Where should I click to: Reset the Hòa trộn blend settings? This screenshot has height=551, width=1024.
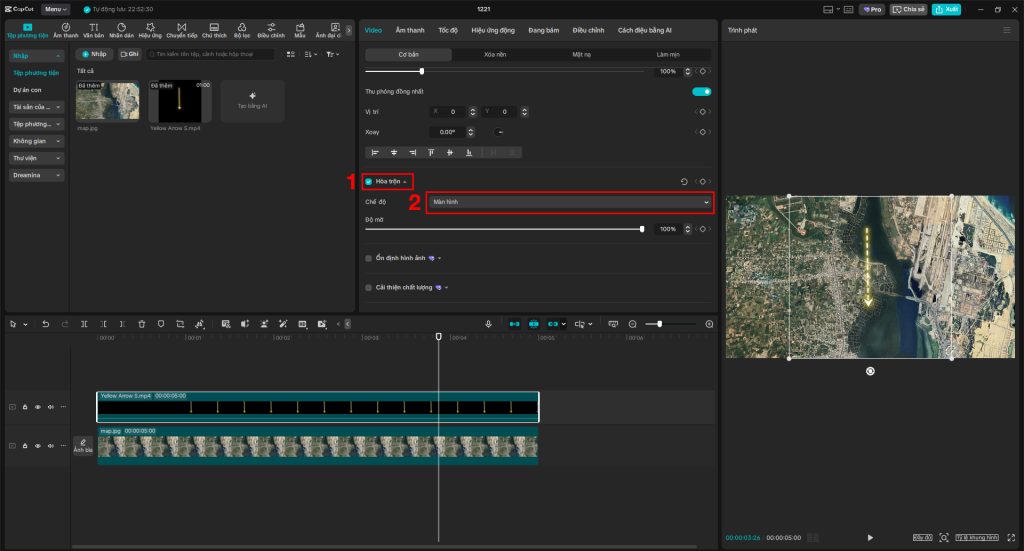point(684,182)
